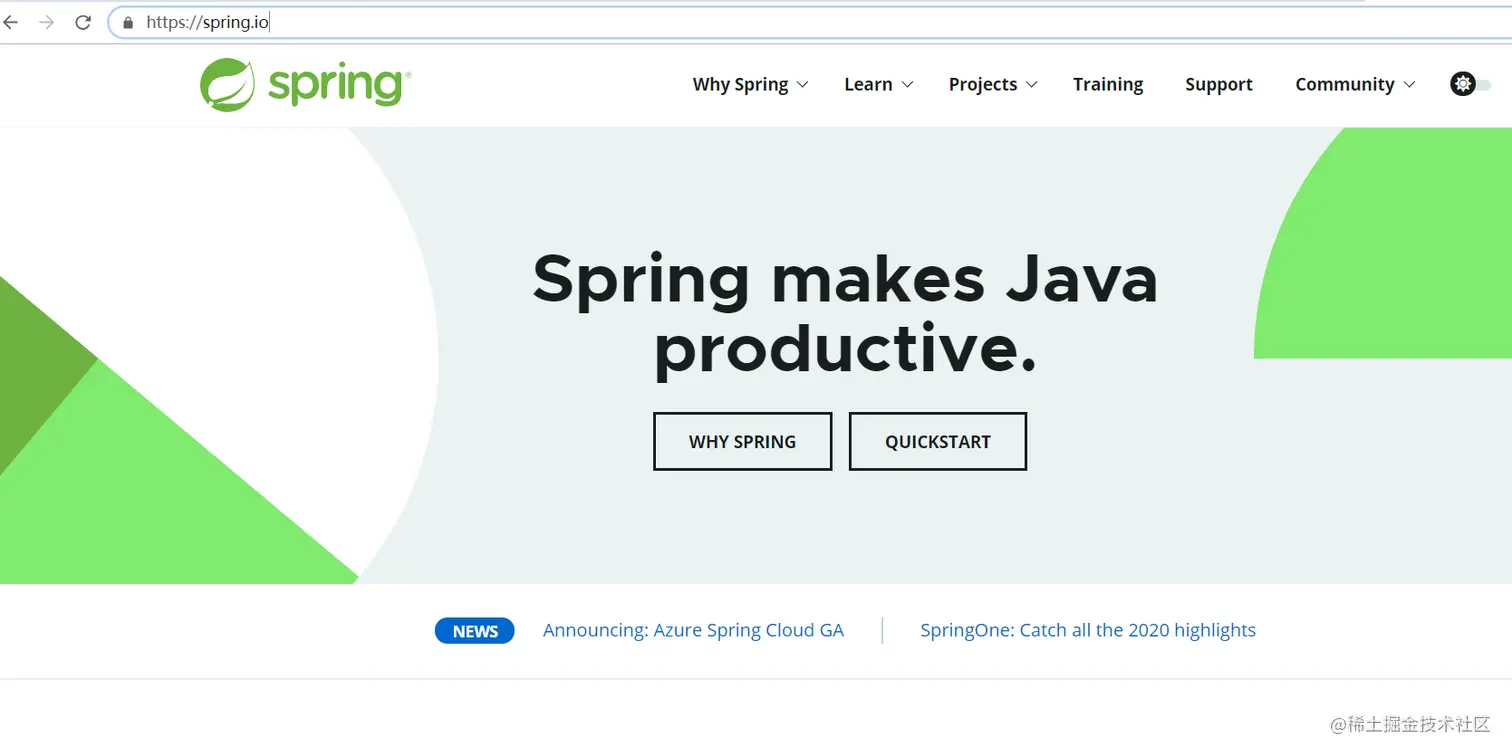Screen dimensions: 1512x756
Task: Go to the Training page
Action: point(1108,85)
